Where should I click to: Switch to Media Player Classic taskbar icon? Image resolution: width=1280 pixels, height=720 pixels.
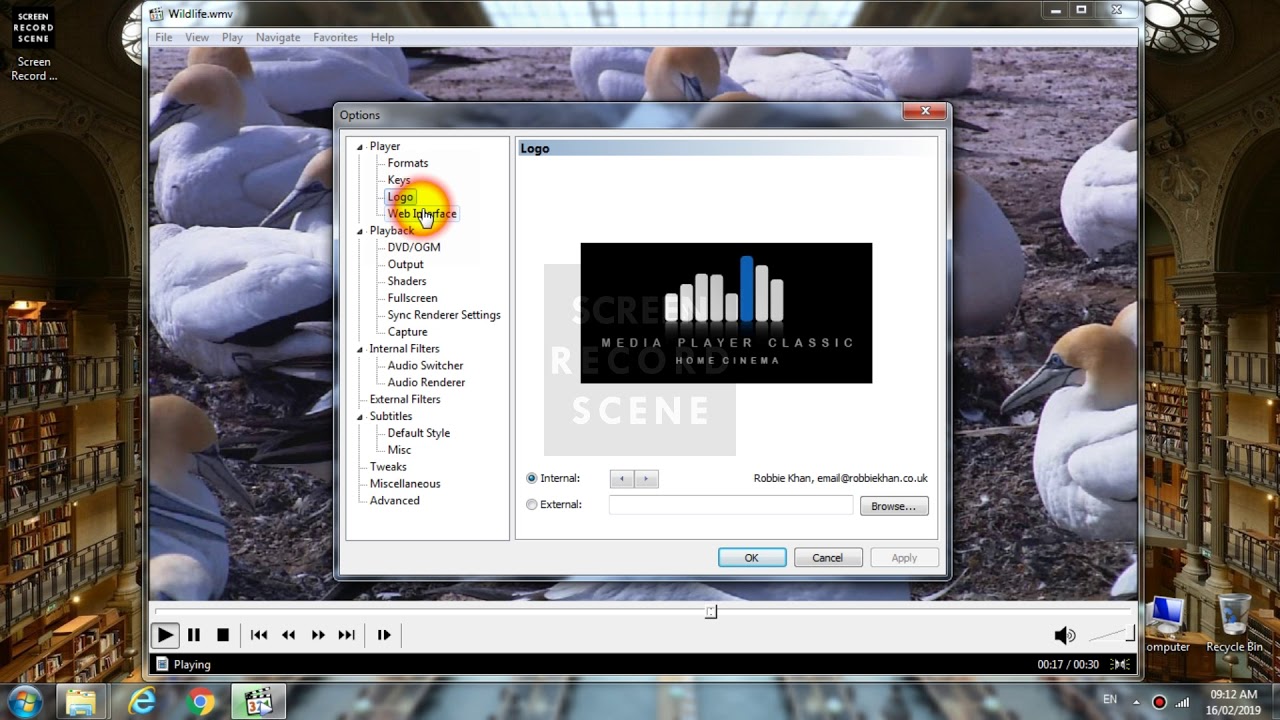[x=258, y=702]
